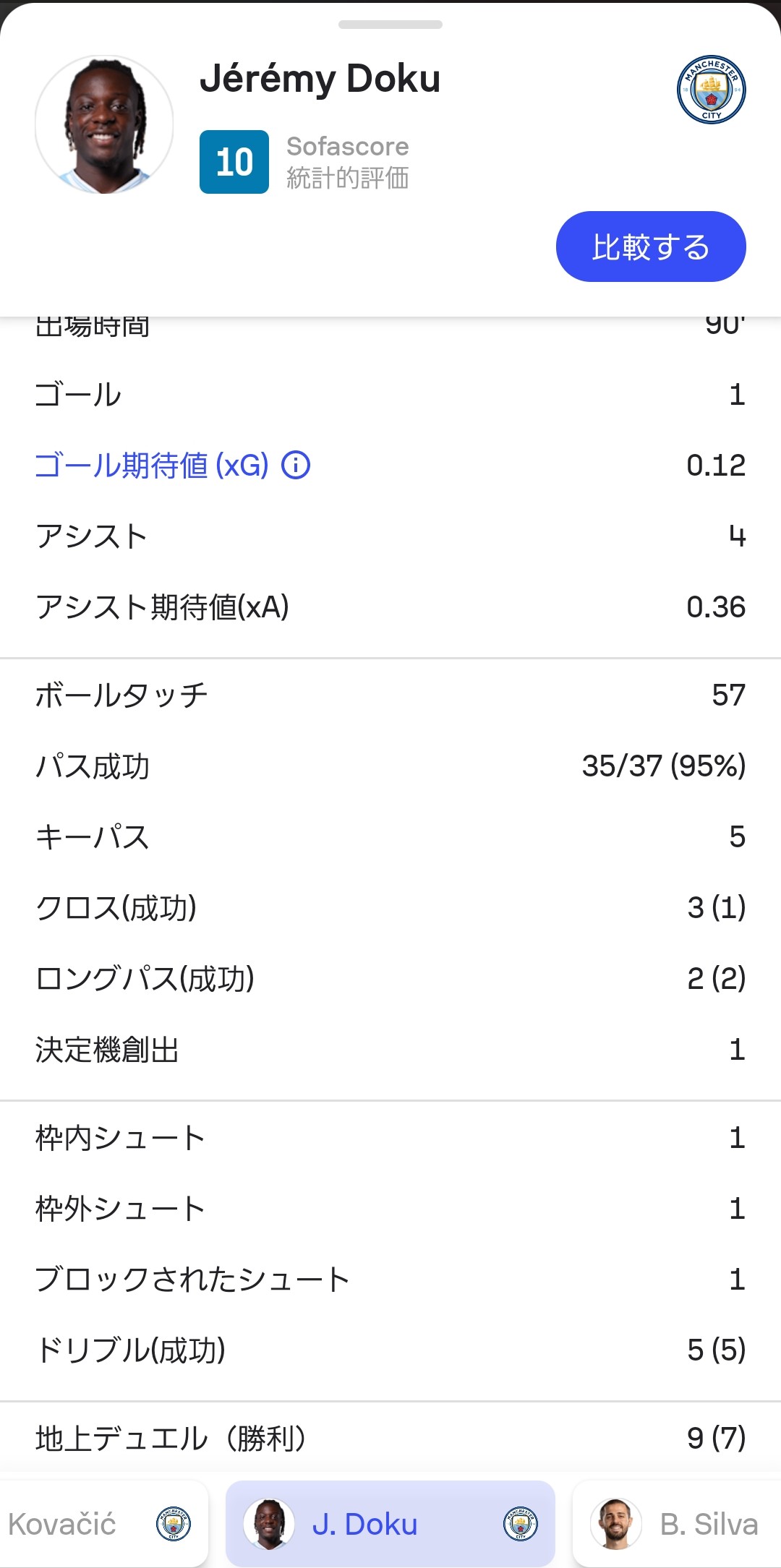The width and height of the screenshot is (781, 1568).
Task: Tap the City crest on J. Doku tab
Action: [521, 1524]
